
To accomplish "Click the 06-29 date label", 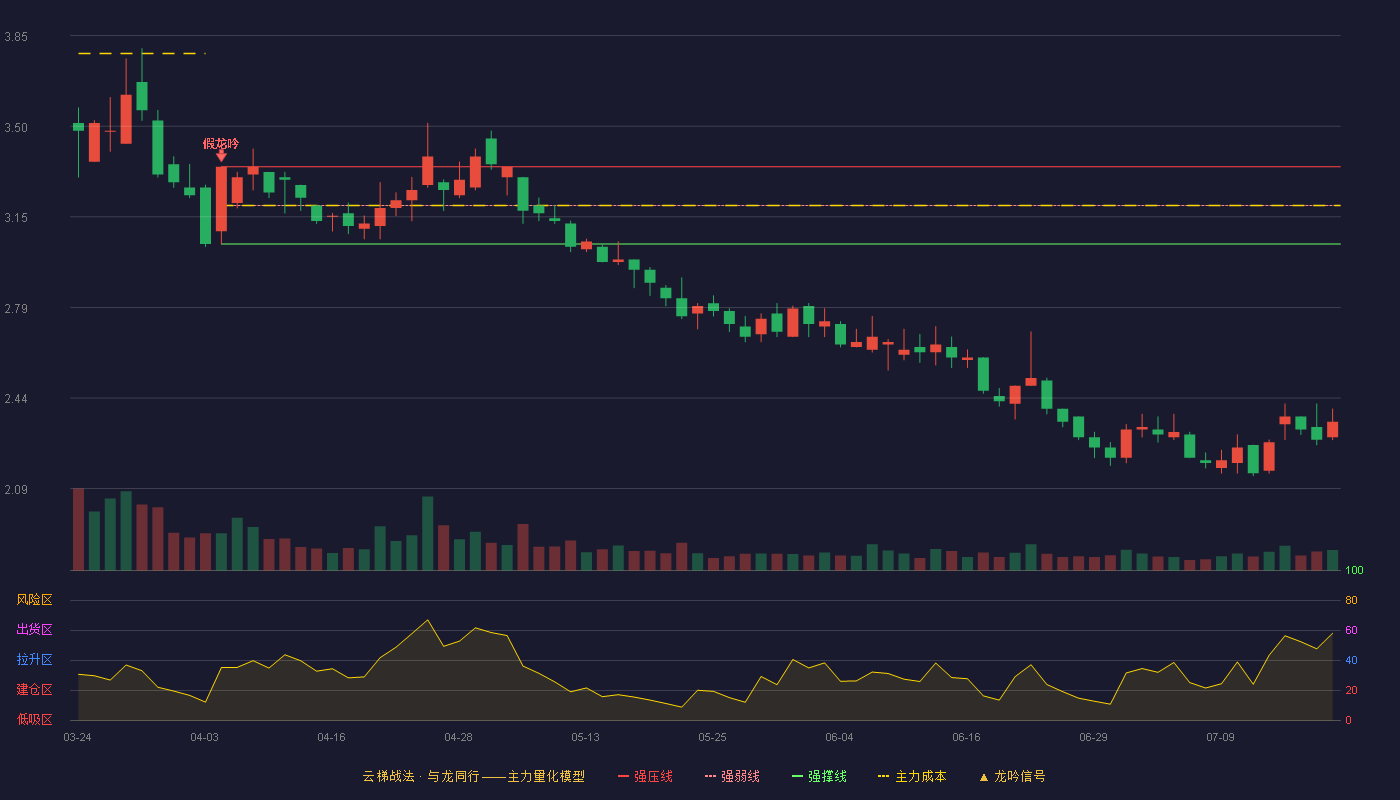I will pyautogui.click(x=1093, y=737).
